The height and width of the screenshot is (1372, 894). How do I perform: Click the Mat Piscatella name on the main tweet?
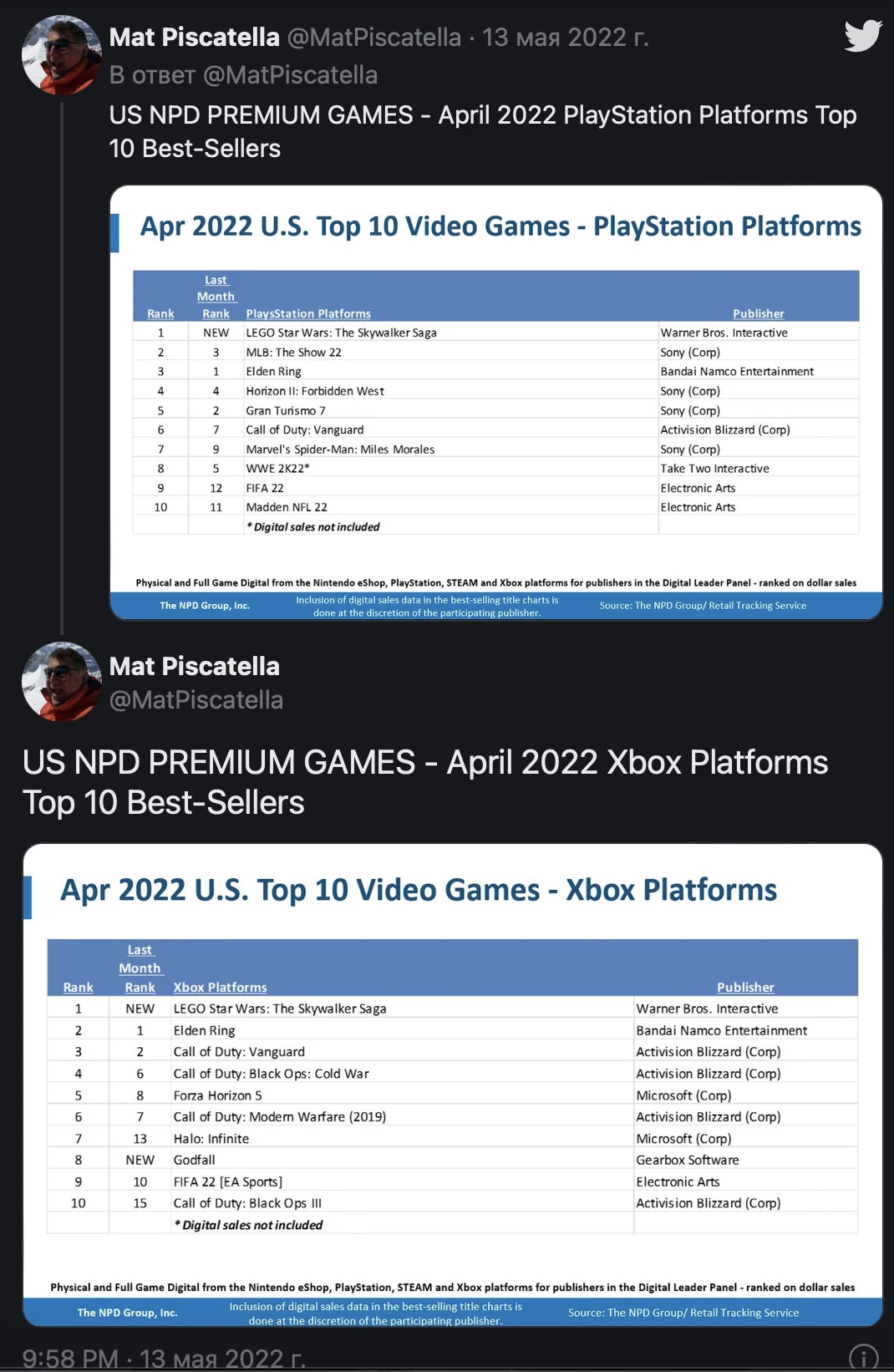[x=194, y=666]
